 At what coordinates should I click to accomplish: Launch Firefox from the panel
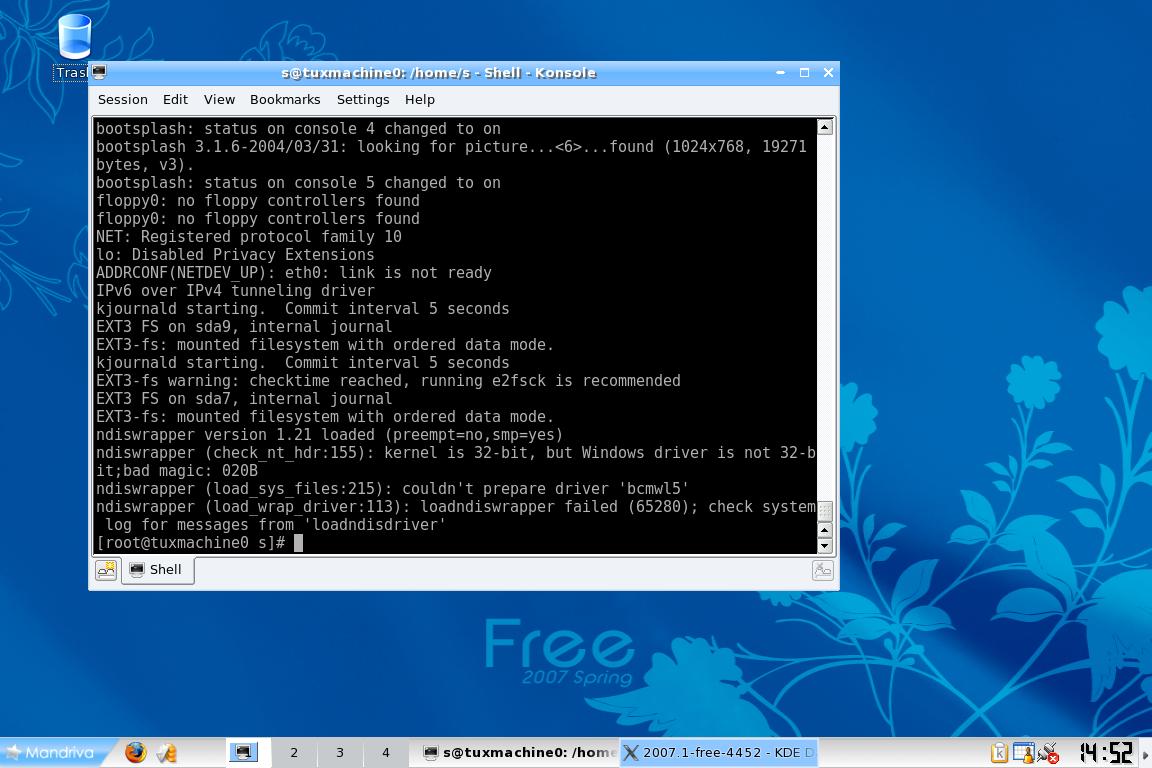tap(135, 753)
